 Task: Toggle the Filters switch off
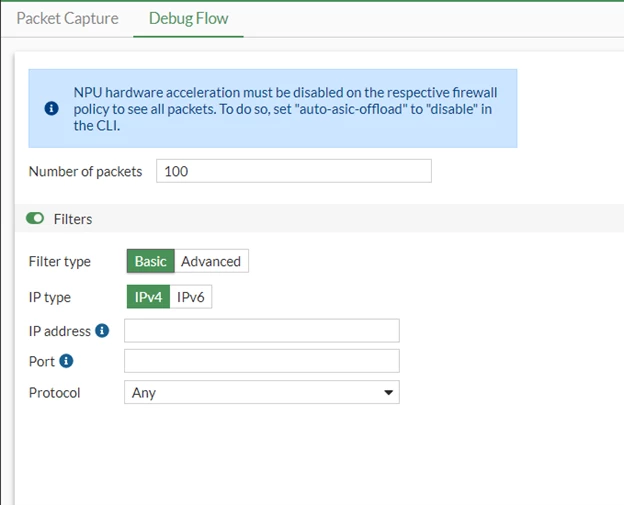(35, 218)
